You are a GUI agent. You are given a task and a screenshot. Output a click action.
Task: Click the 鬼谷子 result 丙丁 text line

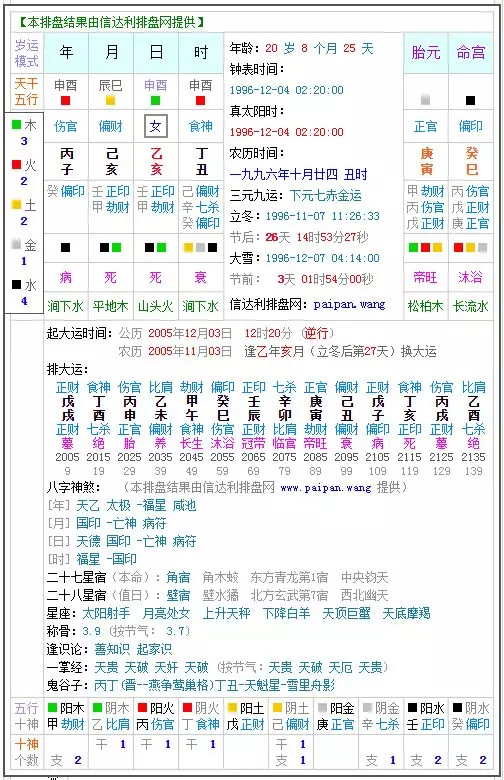[x=214, y=685]
